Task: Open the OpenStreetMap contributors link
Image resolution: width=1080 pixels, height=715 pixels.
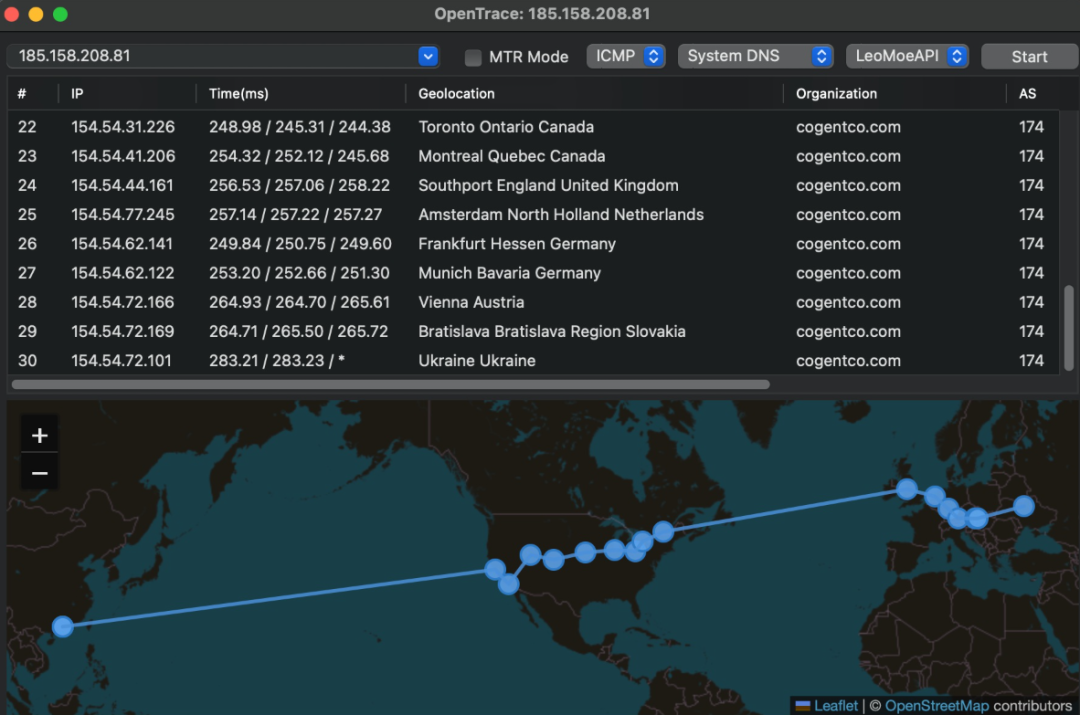Action: coord(936,705)
